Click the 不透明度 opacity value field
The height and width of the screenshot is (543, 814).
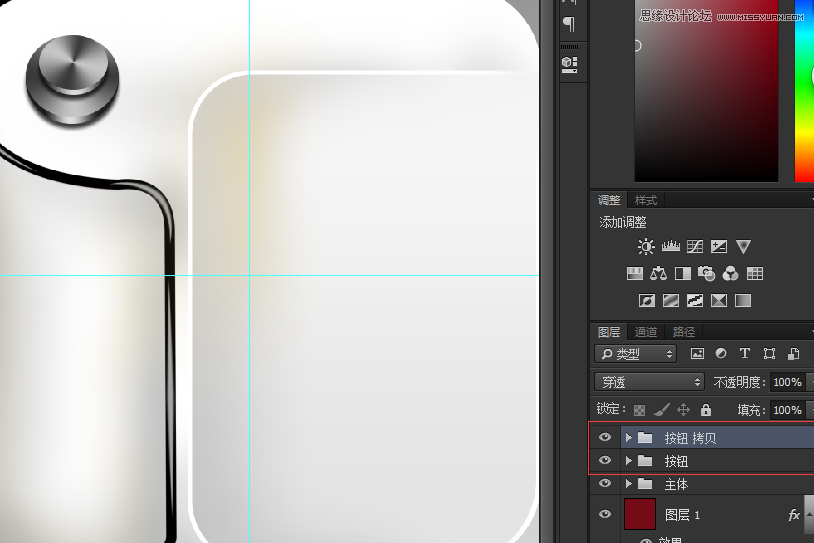788,382
